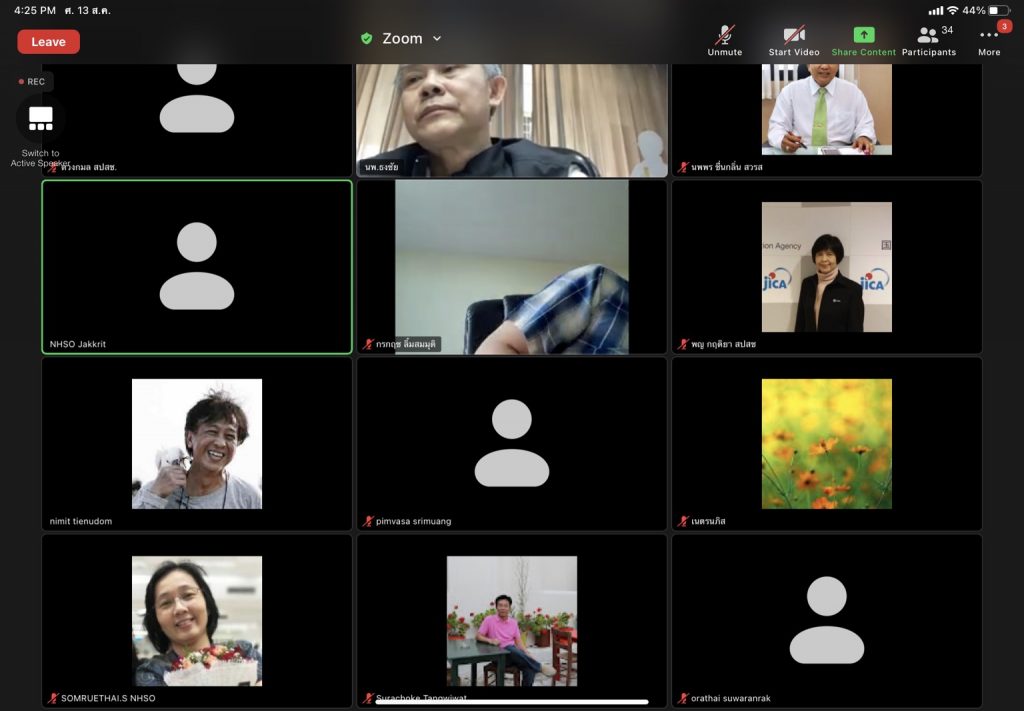The image size is (1024, 711).
Task: Leave the meeting
Action: (x=48, y=42)
